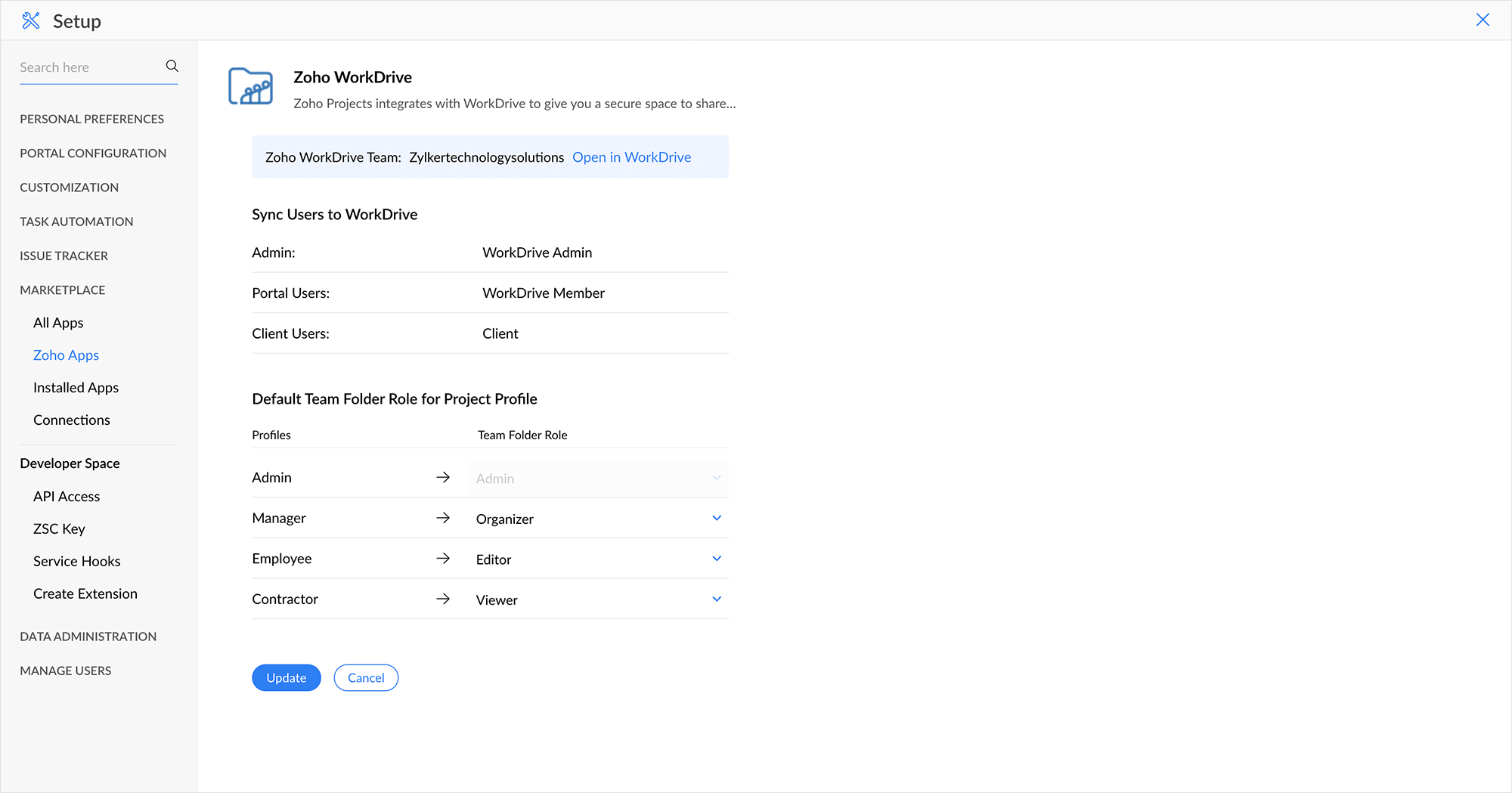This screenshot has width=1512, height=793.
Task: Open in WorkDrive link
Action: pos(631,157)
